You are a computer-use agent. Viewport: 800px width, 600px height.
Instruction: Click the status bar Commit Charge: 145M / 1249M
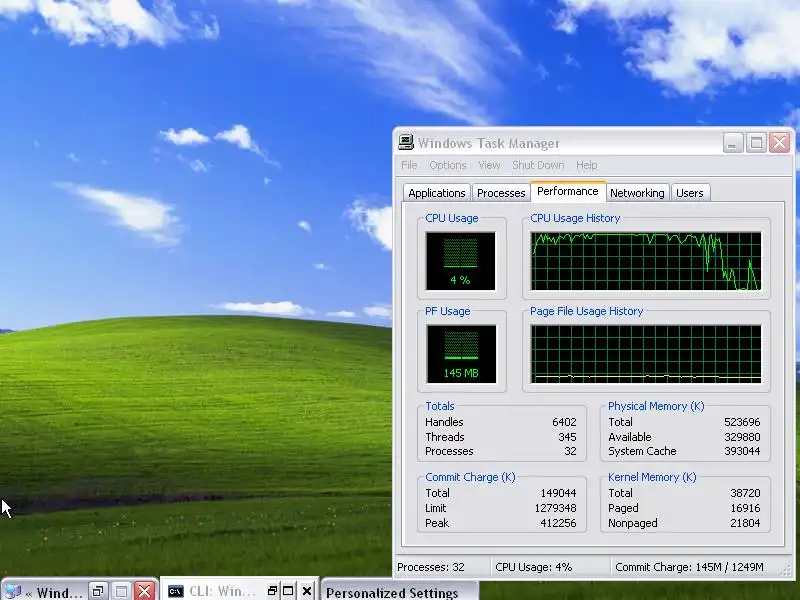click(x=689, y=567)
